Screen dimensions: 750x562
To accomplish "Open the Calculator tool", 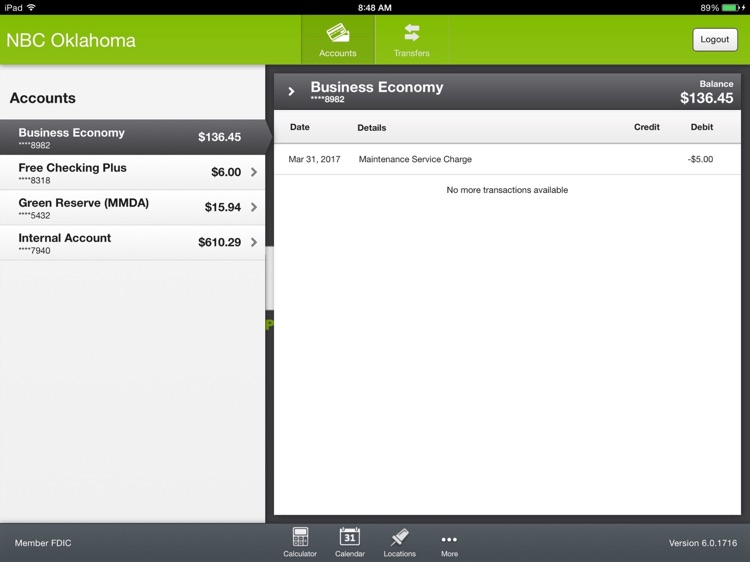I will click(x=300, y=542).
